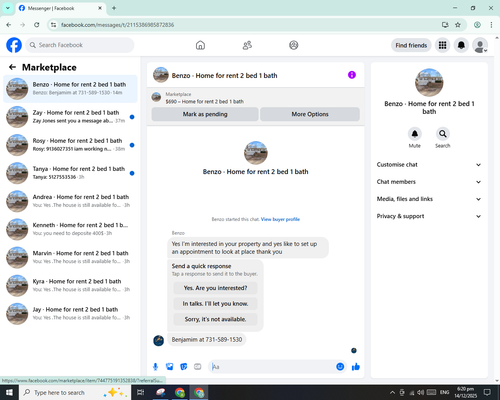Show hidden system tray icons

tap(392, 392)
